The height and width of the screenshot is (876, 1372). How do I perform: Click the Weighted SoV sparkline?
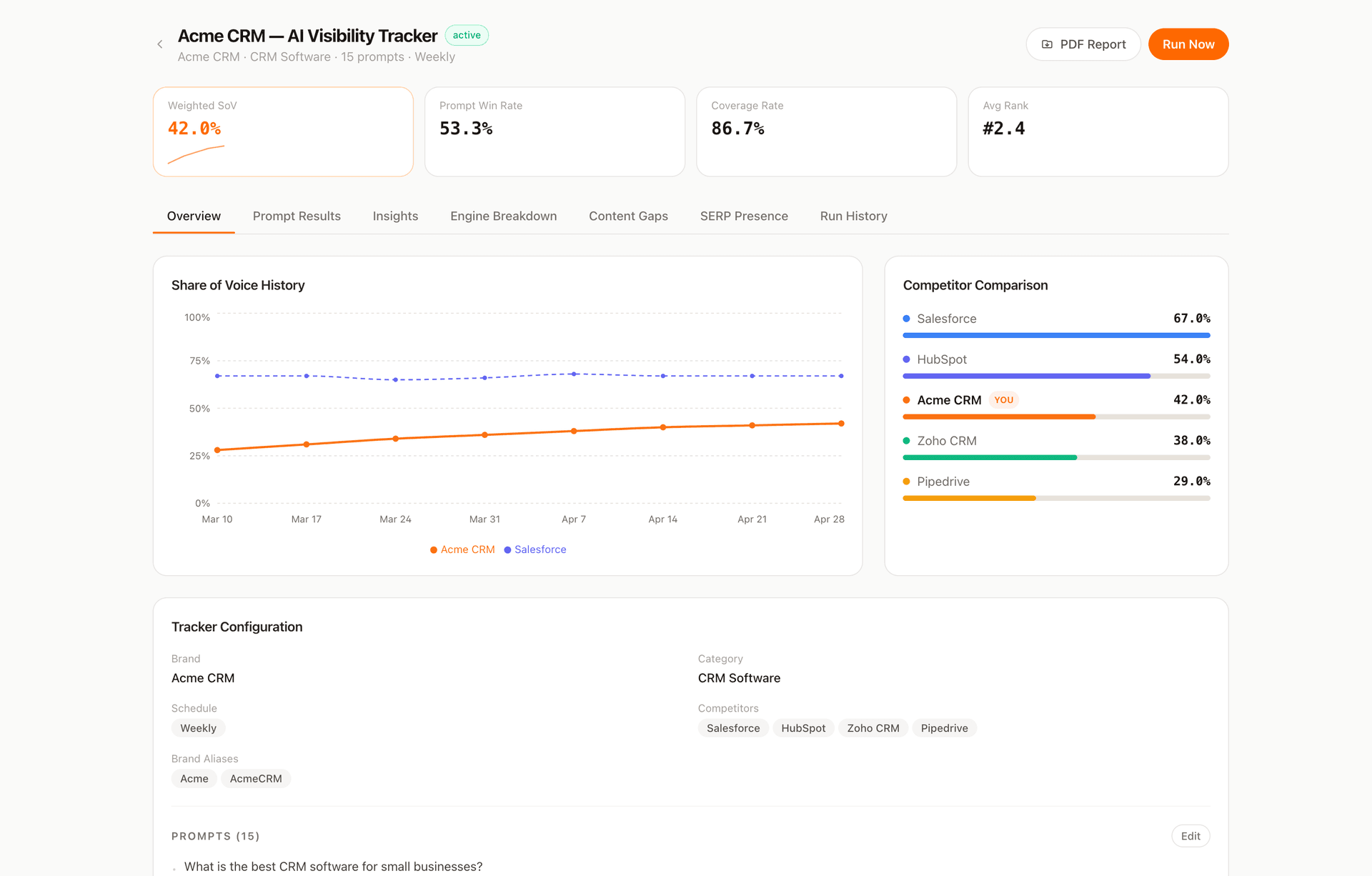point(196,154)
